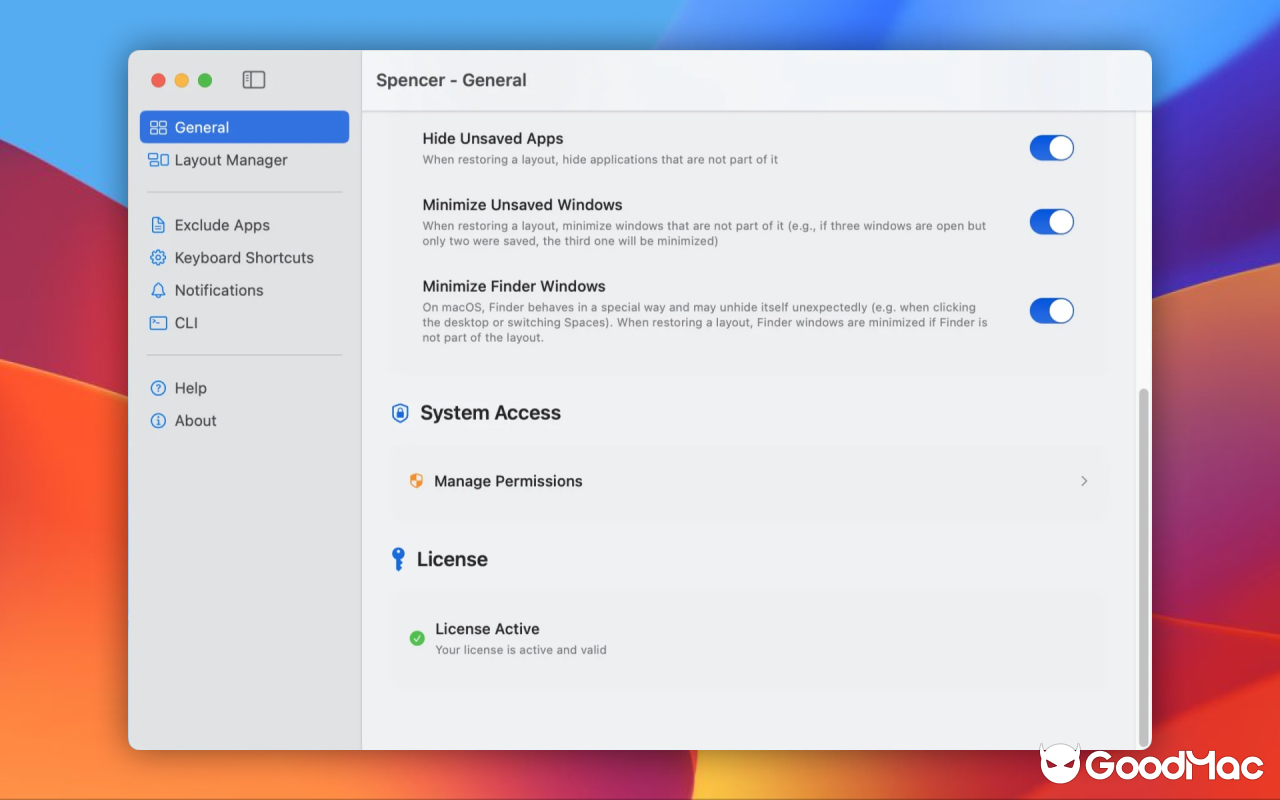Viewport: 1280px width, 800px height.
Task: Select the Exclude Apps document icon
Action: [x=158, y=224]
